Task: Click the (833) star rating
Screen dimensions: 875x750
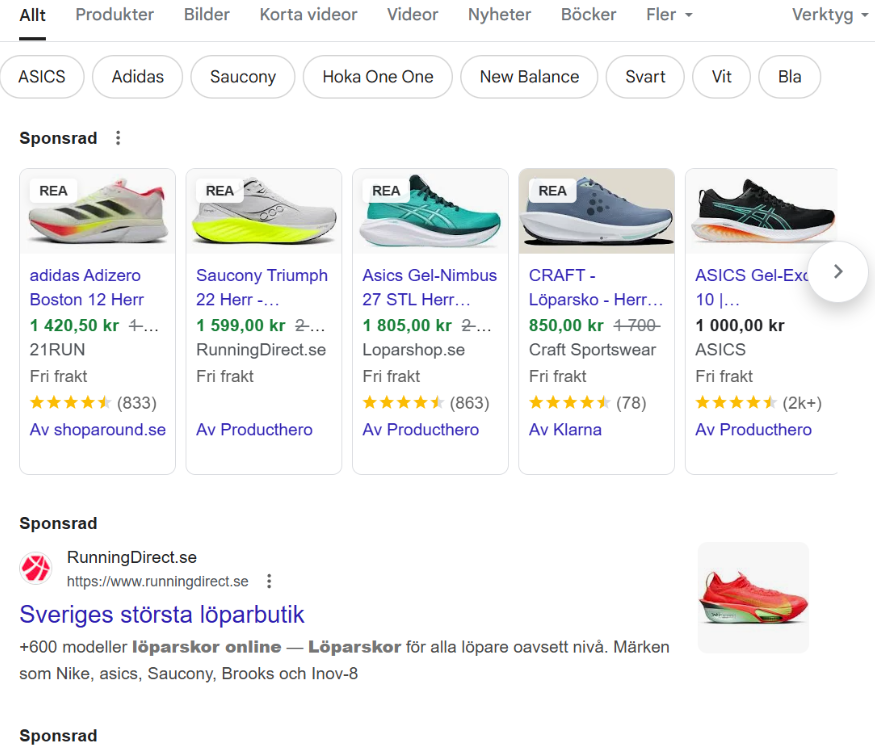Action: tap(93, 403)
